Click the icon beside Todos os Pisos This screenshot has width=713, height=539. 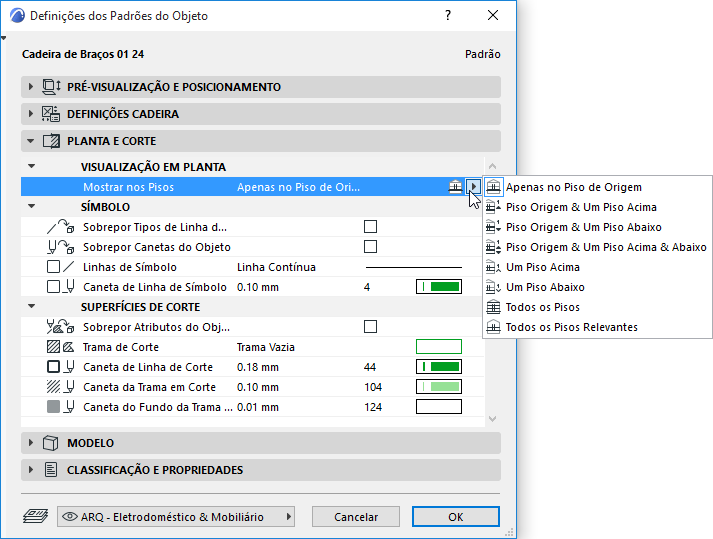493,307
